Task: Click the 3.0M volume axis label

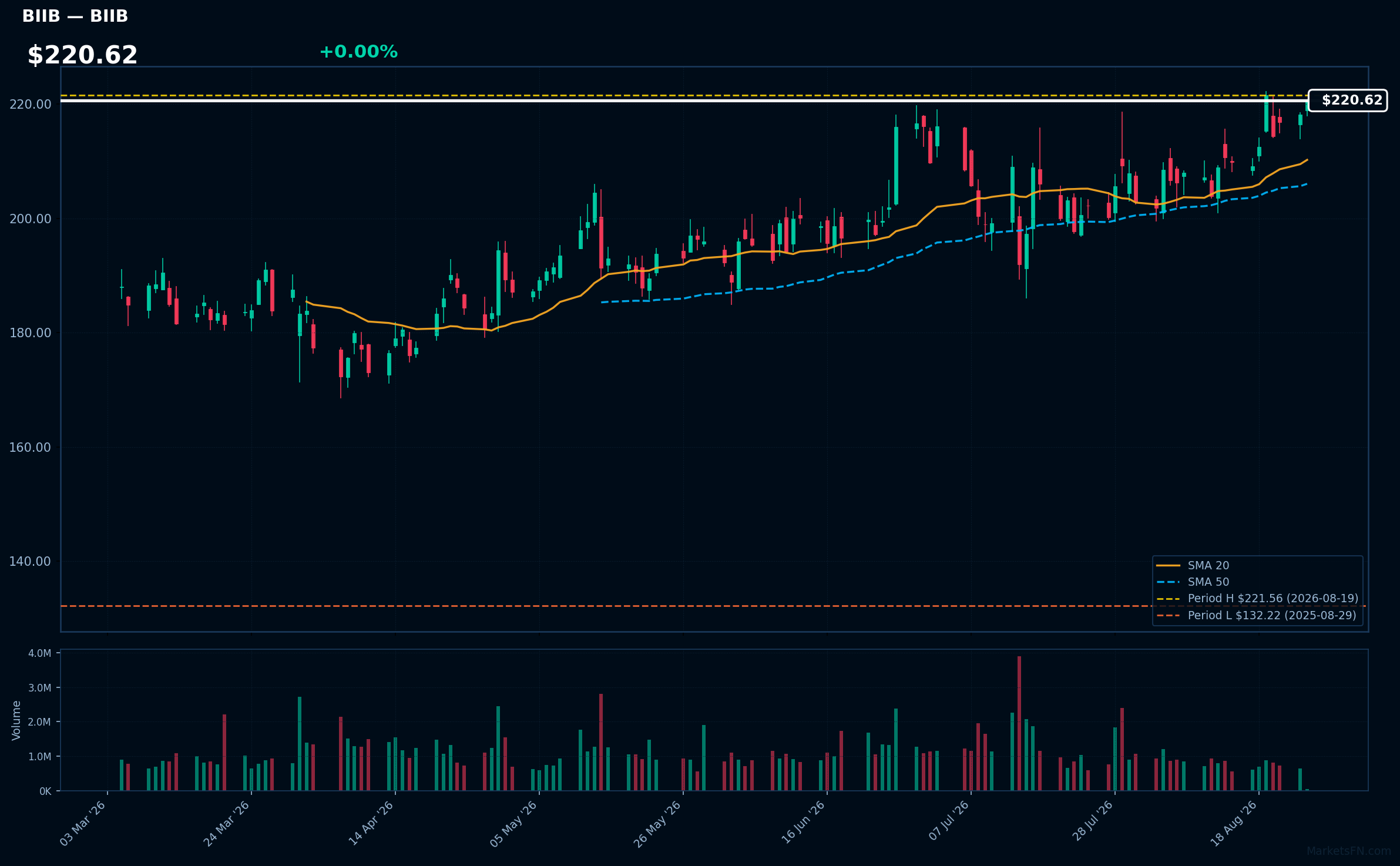Action: coord(39,688)
